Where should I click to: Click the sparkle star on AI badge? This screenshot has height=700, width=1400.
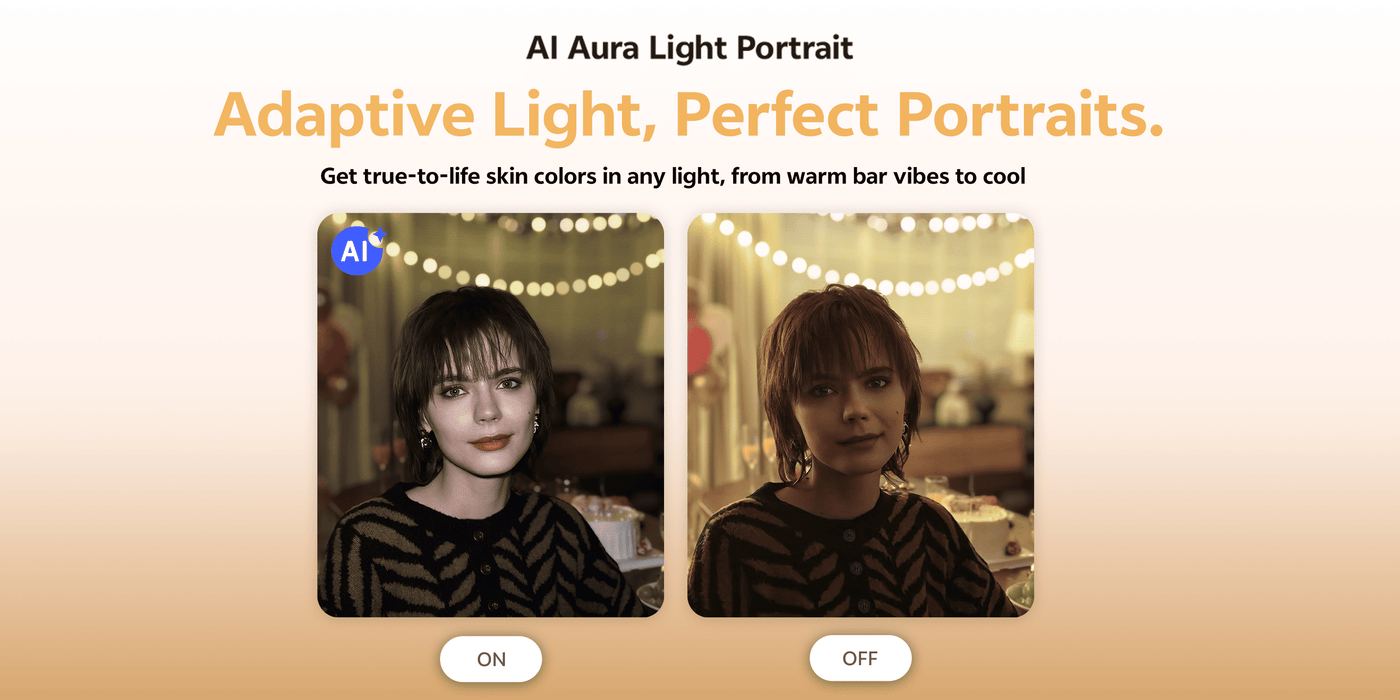[377, 237]
